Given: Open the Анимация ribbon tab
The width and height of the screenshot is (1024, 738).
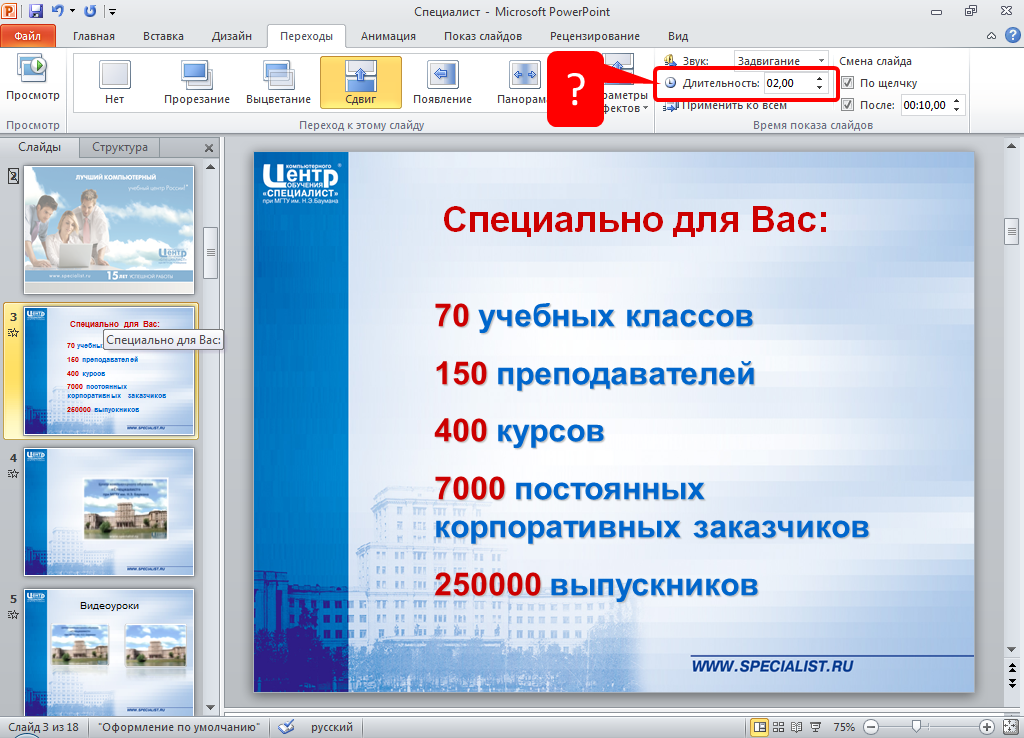Looking at the screenshot, I should tap(389, 36).
